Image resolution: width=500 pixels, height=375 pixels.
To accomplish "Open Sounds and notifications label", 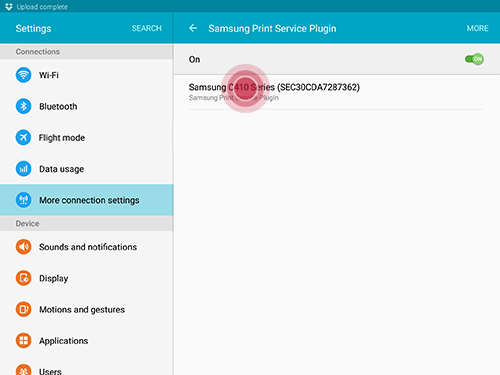I will (x=88, y=247).
